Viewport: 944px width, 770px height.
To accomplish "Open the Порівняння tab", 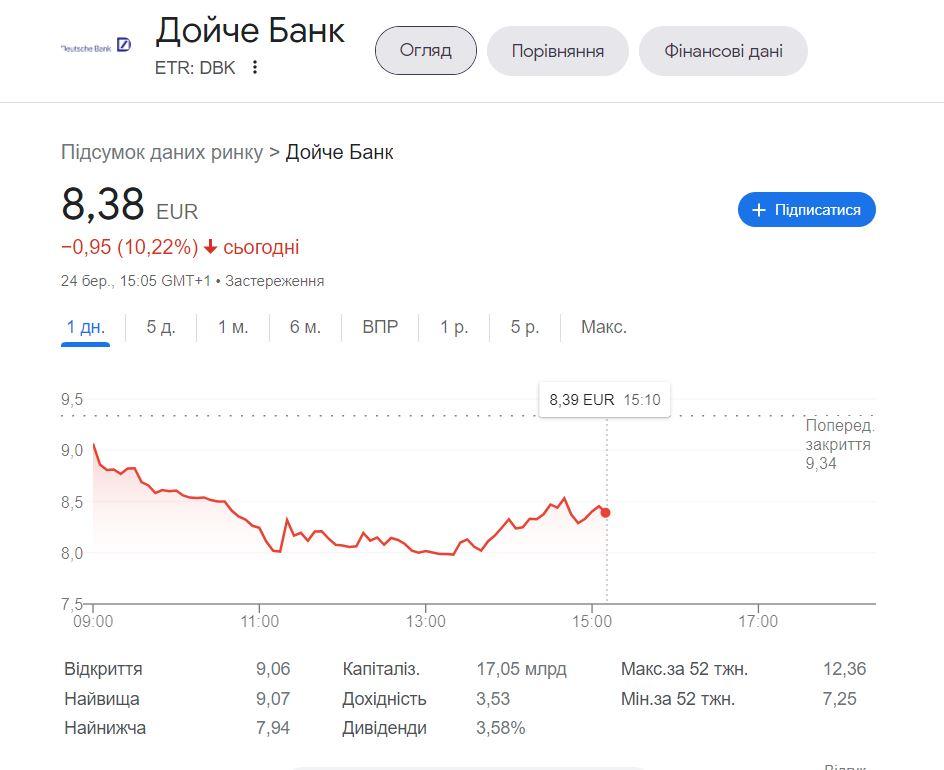I will [557, 51].
